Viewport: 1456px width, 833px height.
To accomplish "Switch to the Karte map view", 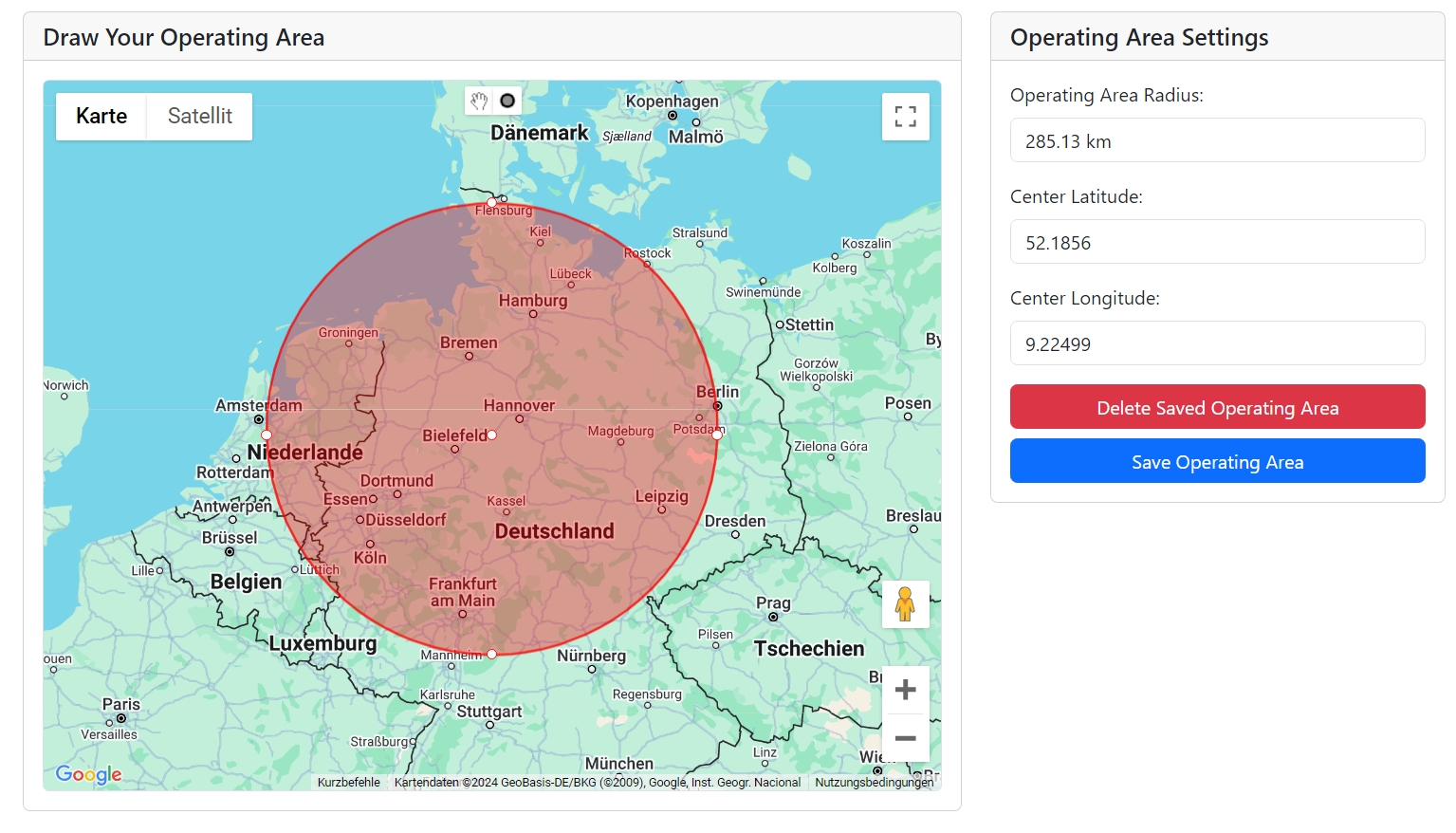I will 101,116.
